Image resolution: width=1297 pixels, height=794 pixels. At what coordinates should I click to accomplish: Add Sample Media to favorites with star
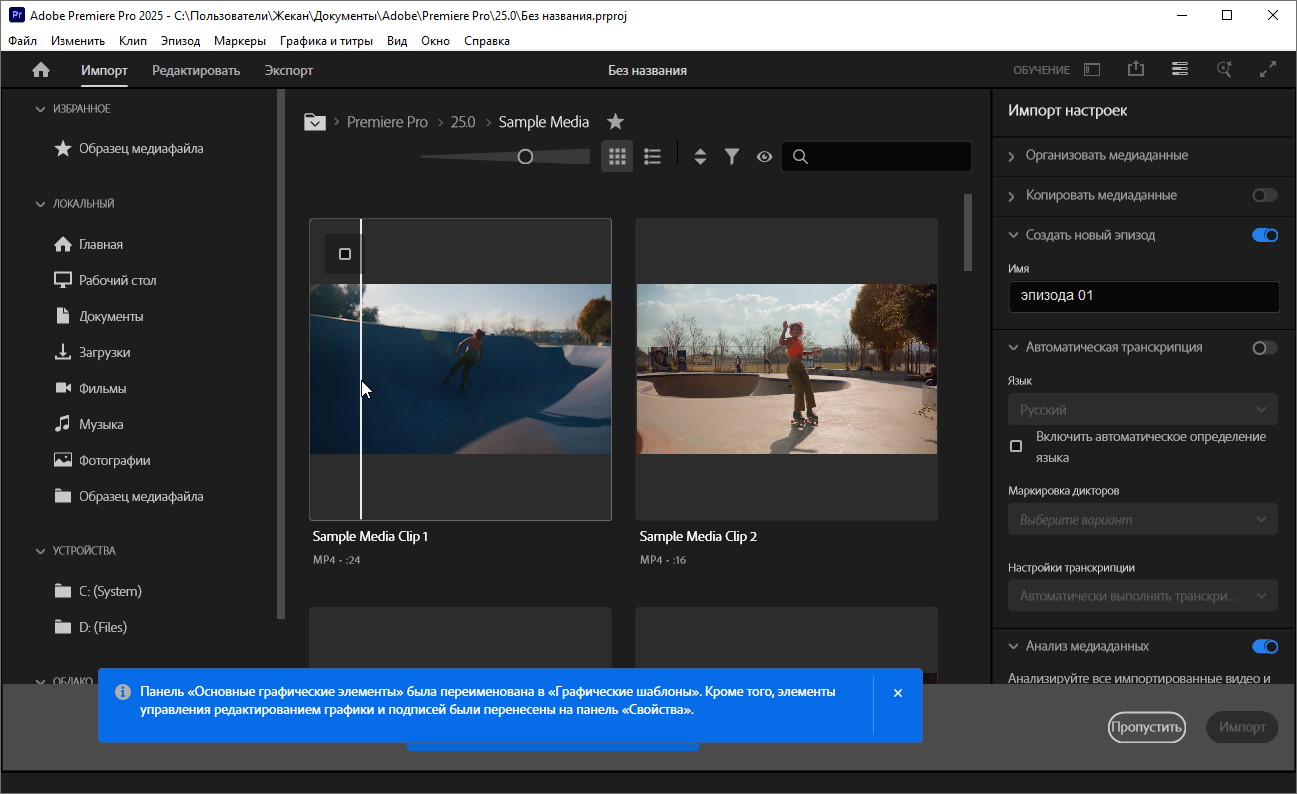click(x=616, y=122)
